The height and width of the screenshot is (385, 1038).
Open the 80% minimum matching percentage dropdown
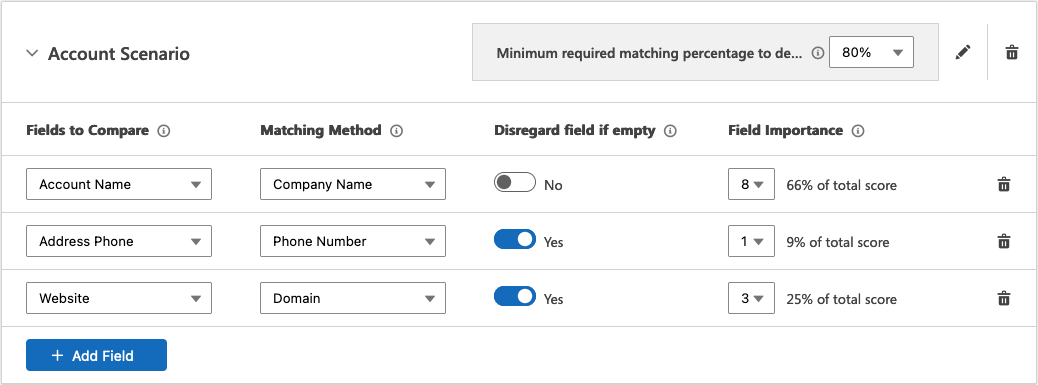tap(871, 52)
